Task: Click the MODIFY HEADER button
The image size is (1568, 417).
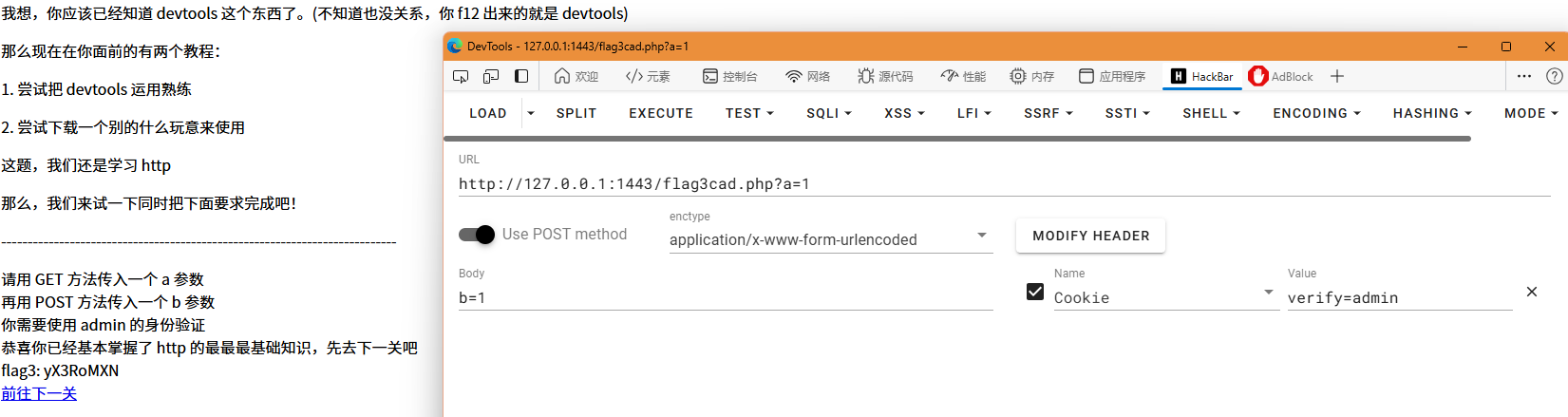Action: pos(1090,236)
